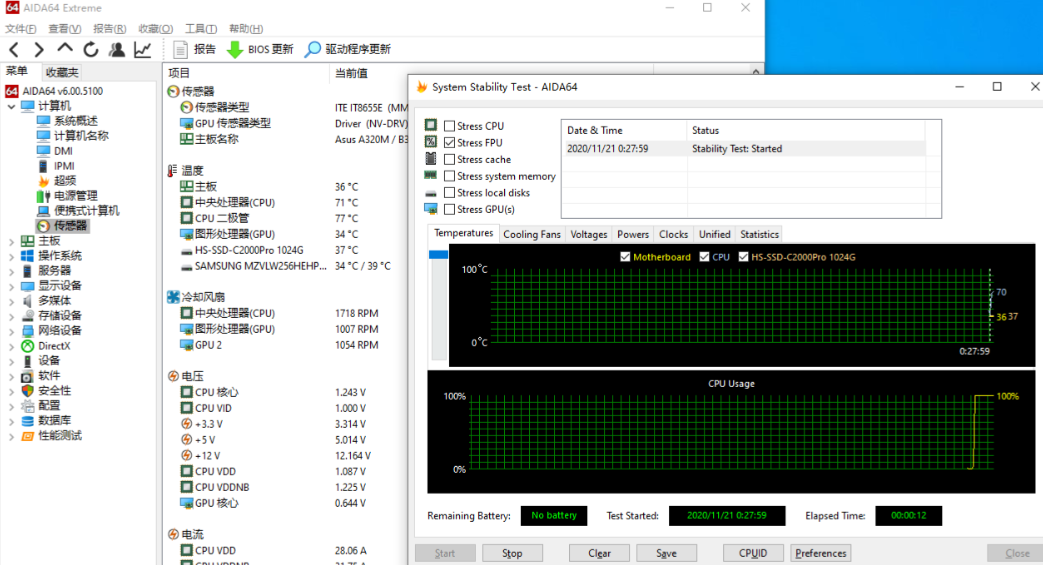Click the 驱动程序更新 magnifier icon
1043x565 pixels.
pos(312,49)
